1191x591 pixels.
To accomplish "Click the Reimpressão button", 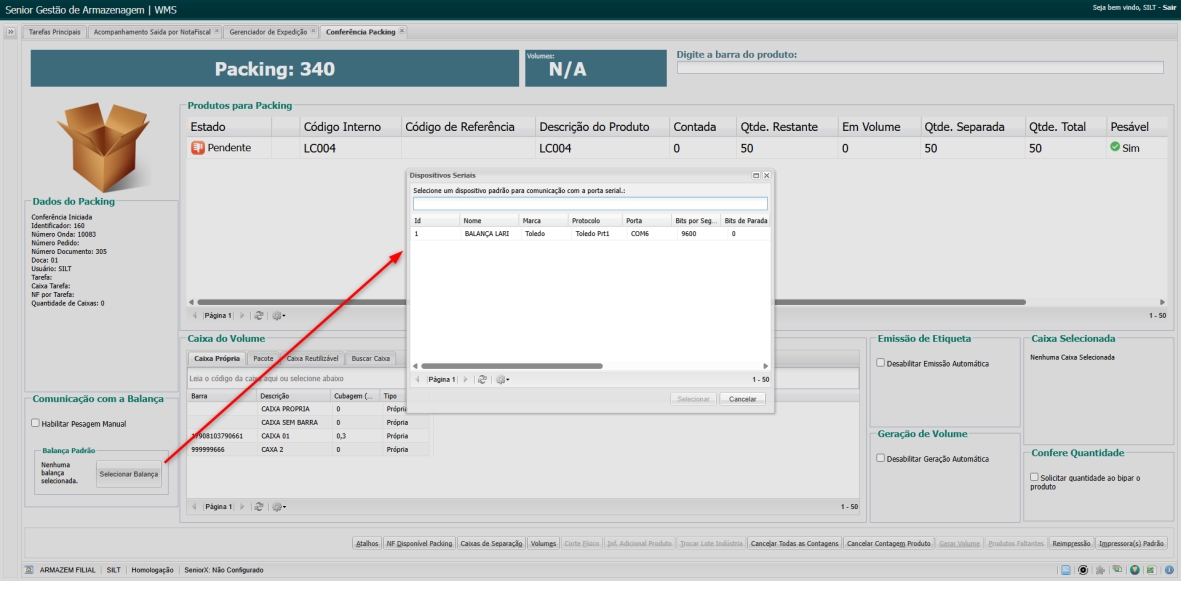I will [1072, 544].
